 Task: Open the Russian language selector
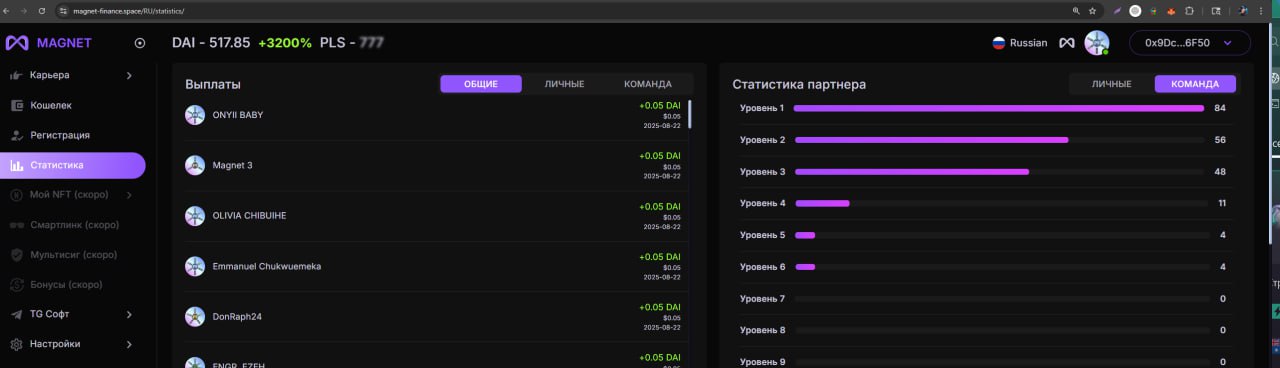point(1020,43)
